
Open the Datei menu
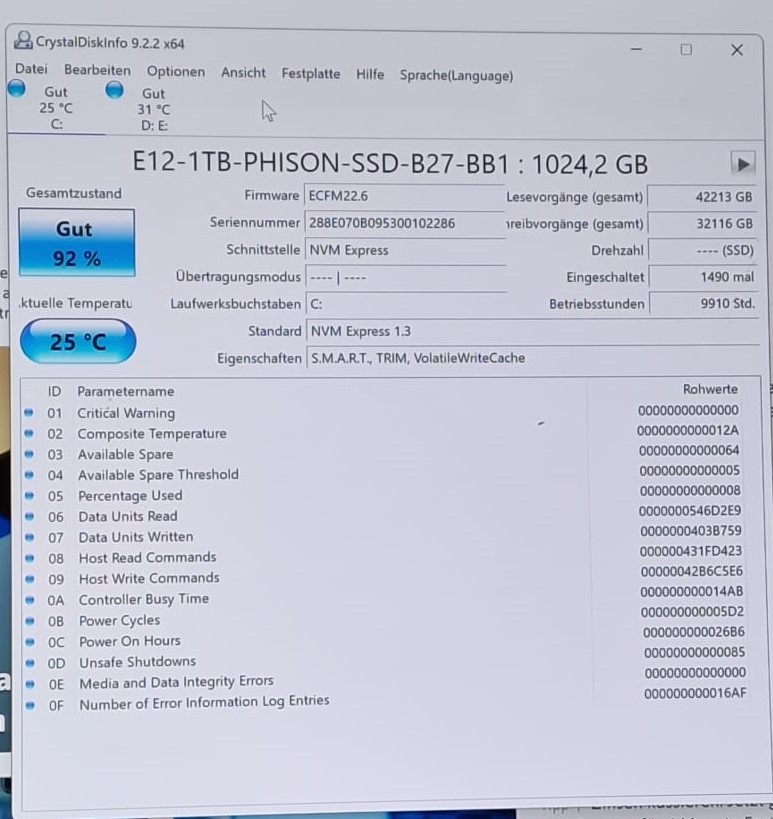tap(31, 69)
